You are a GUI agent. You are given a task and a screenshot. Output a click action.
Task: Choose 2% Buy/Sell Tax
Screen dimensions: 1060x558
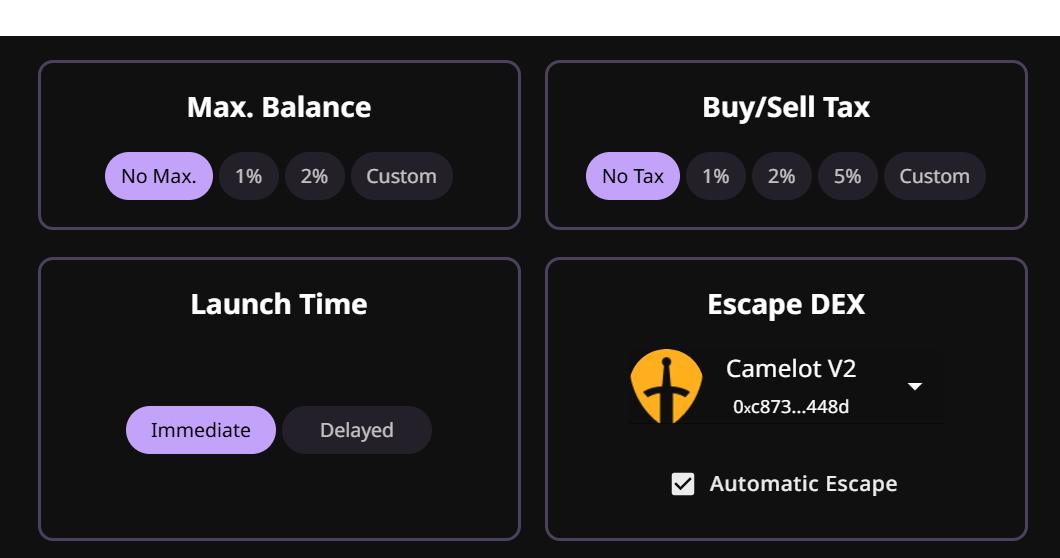tap(781, 176)
